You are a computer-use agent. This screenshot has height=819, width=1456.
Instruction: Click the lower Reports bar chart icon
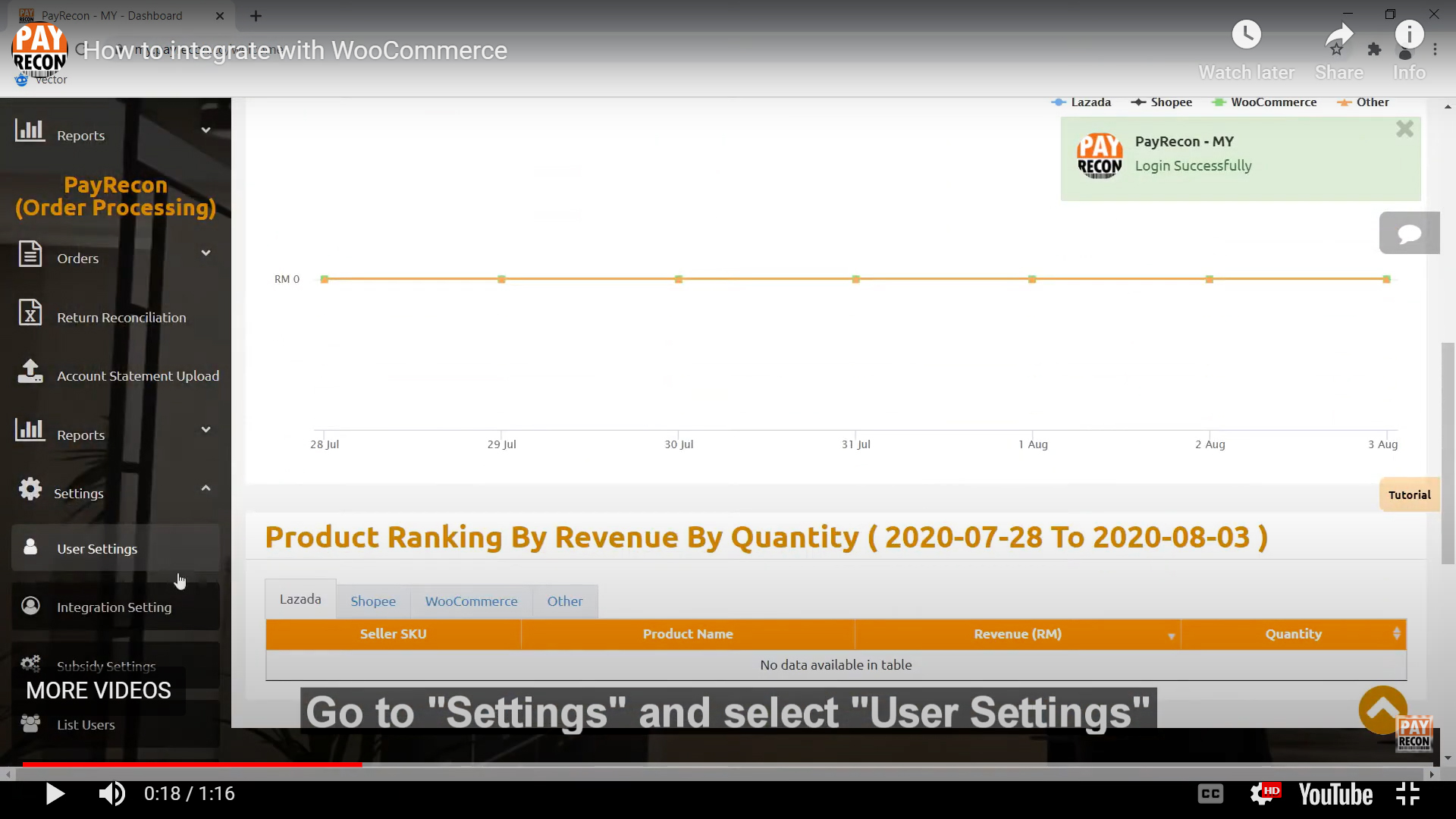[x=30, y=430]
